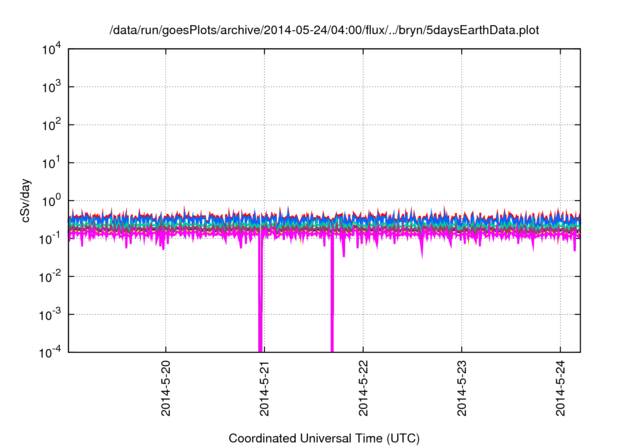
Task: Click the 10^0 y-axis tick label
Action: coord(52,201)
